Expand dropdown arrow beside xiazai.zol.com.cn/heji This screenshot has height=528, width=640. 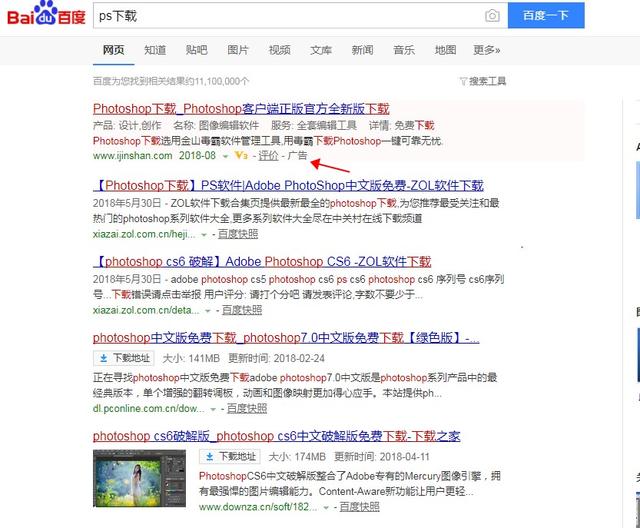coord(204,235)
